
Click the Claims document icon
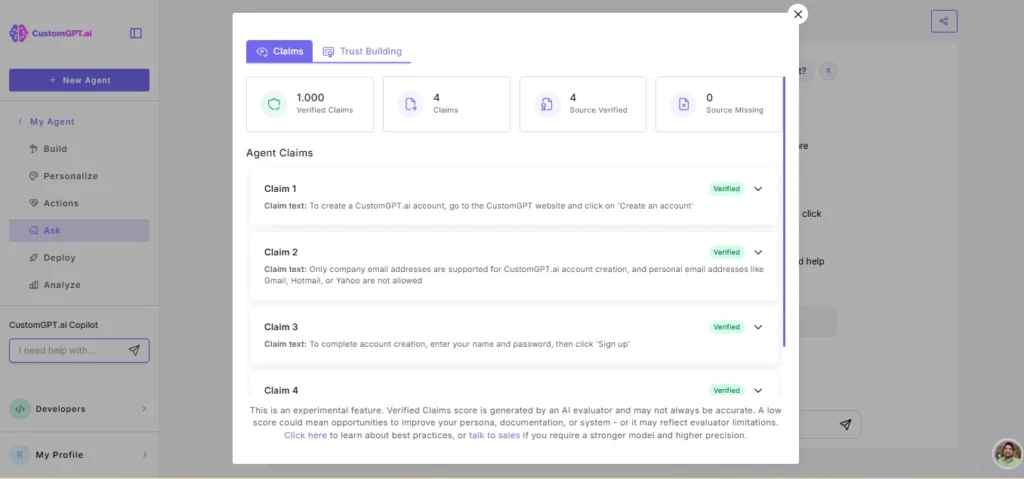pos(411,104)
